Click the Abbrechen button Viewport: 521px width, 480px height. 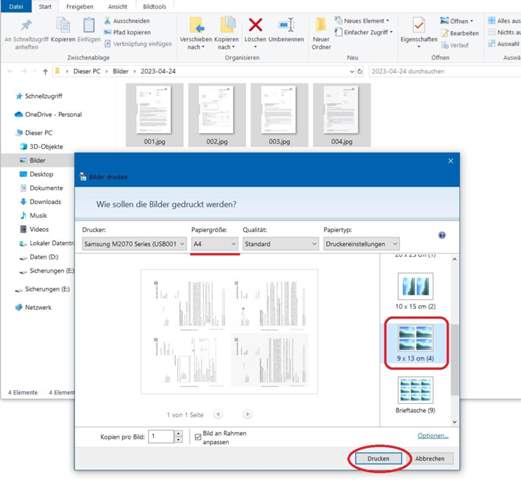click(x=430, y=459)
